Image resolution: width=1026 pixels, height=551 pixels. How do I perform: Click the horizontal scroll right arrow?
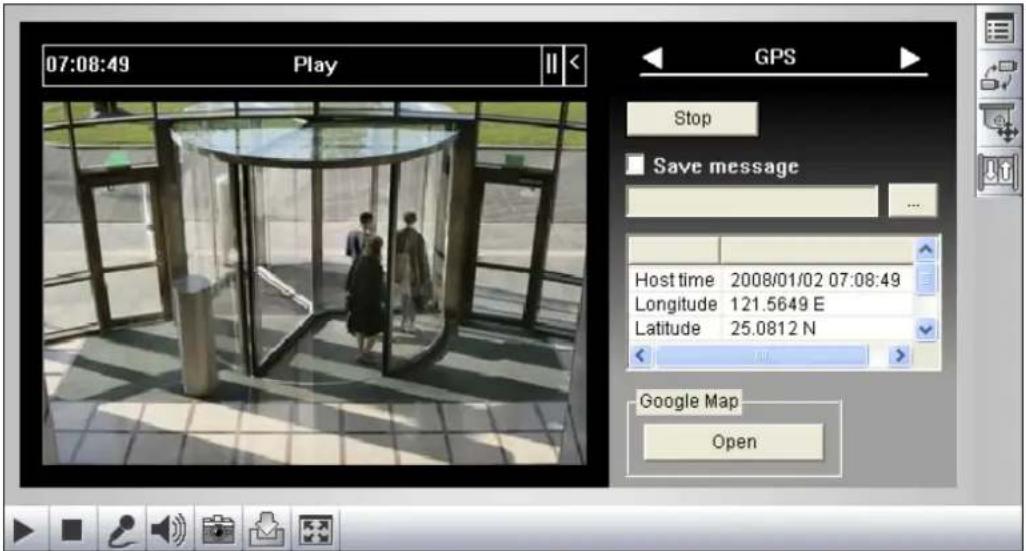900,356
